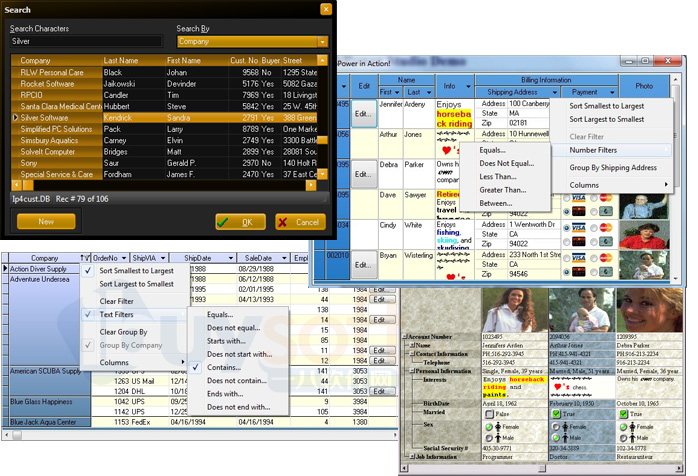Open the First name column dropdown arrow
Screen dimensions: 698x476
[x=397, y=92]
